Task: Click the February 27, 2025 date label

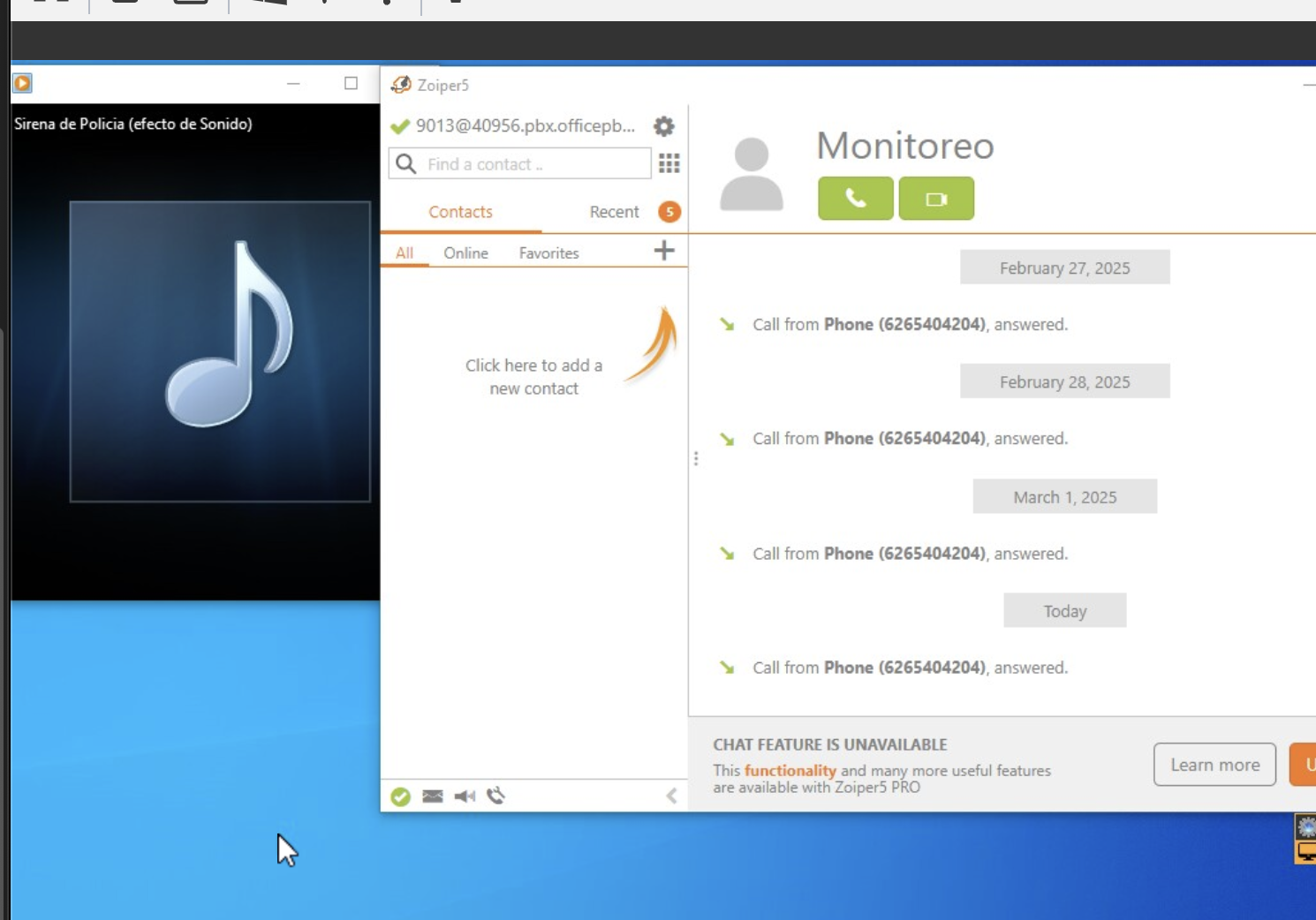Action: (x=1065, y=268)
